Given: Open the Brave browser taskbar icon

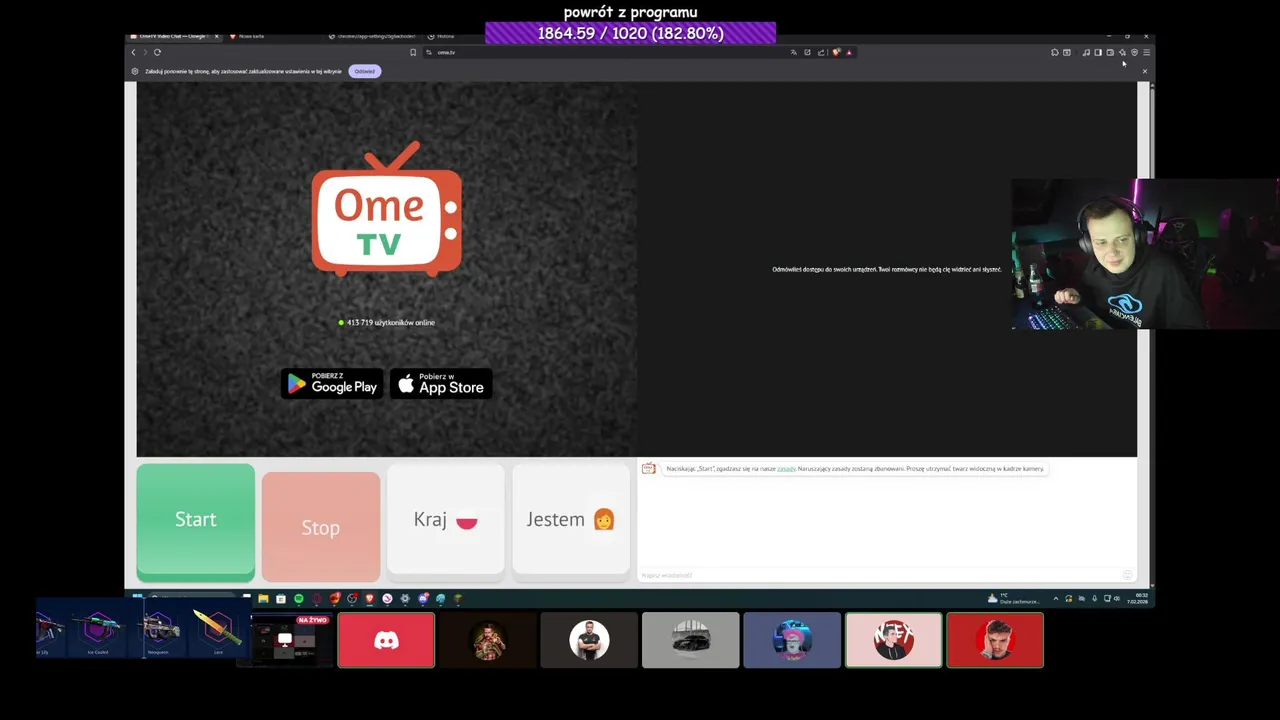Looking at the screenshot, I should (369, 599).
